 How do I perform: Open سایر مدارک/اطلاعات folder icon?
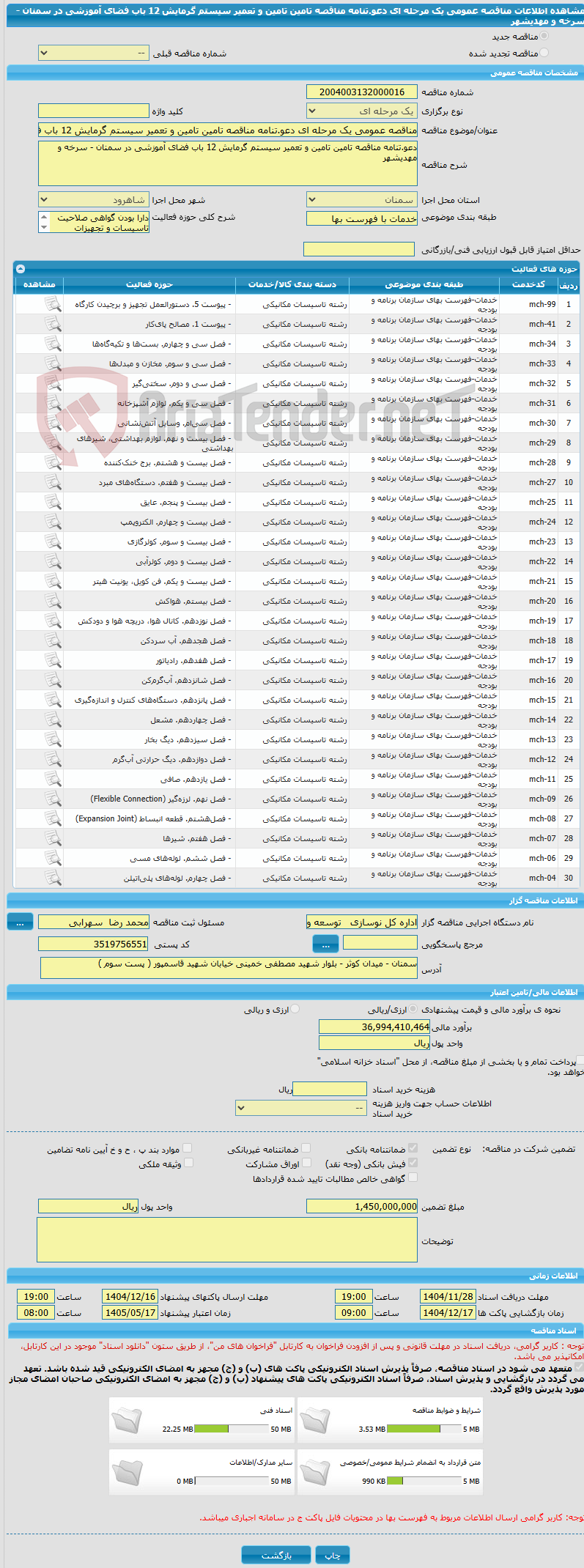tap(127, 1472)
